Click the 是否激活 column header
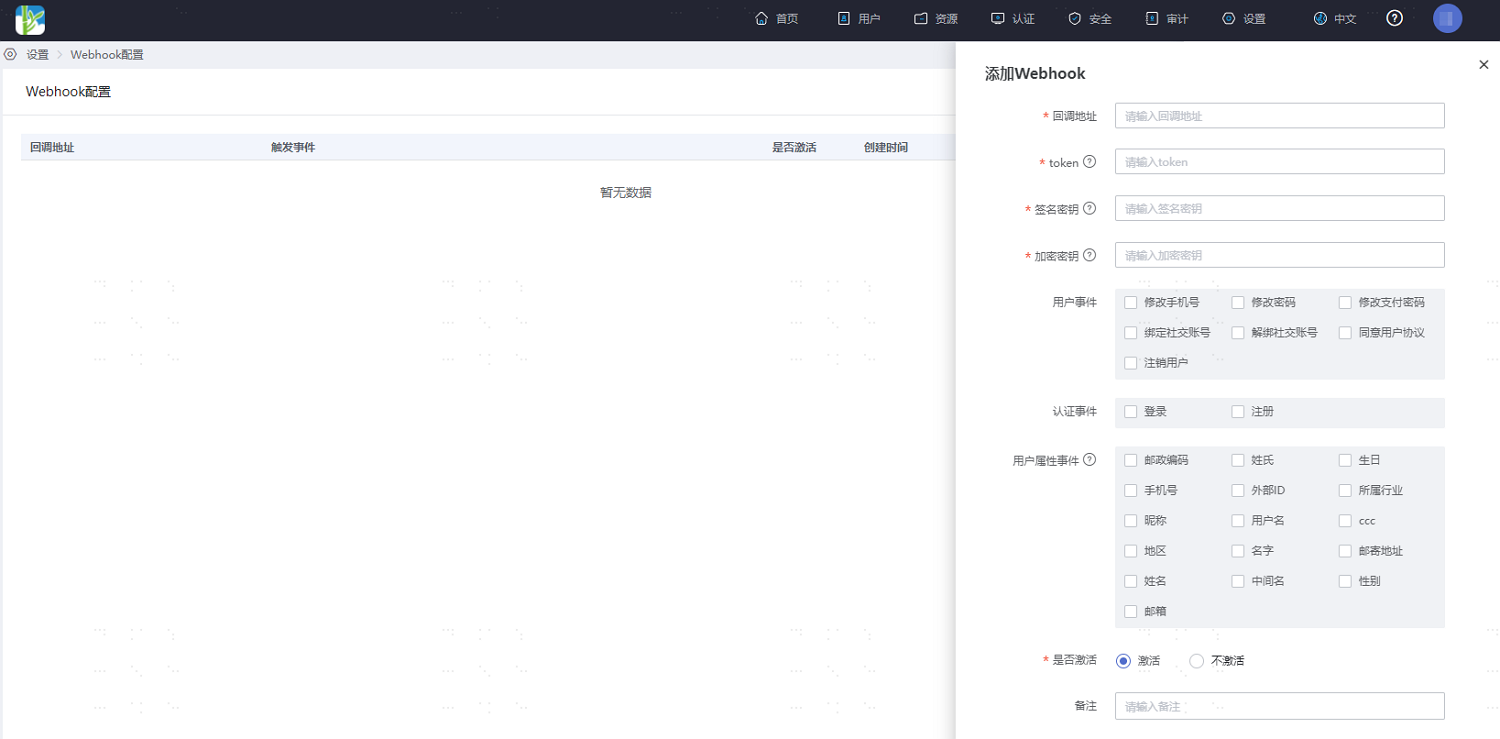The height and width of the screenshot is (739, 1500). click(794, 147)
